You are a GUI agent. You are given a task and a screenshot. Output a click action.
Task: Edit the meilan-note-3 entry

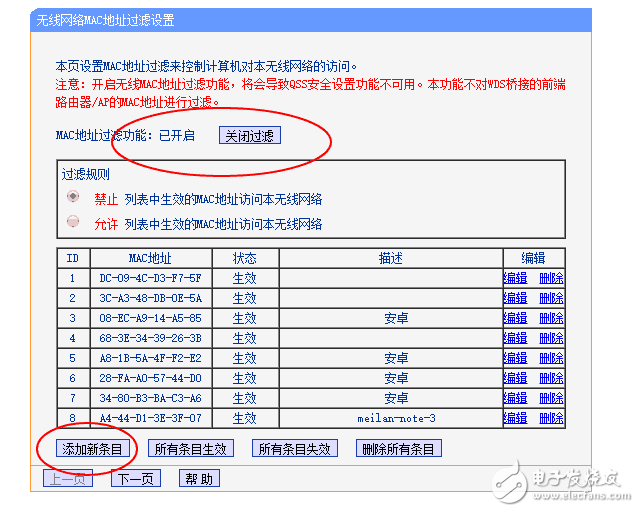click(x=515, y=418)
